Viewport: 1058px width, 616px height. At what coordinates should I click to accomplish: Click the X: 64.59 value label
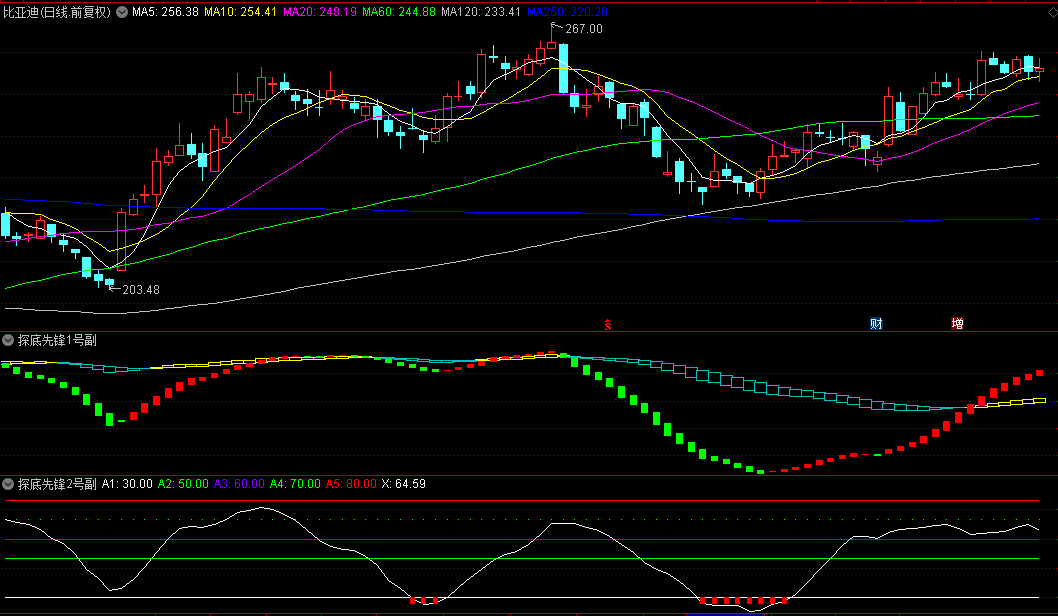point(403,484)
